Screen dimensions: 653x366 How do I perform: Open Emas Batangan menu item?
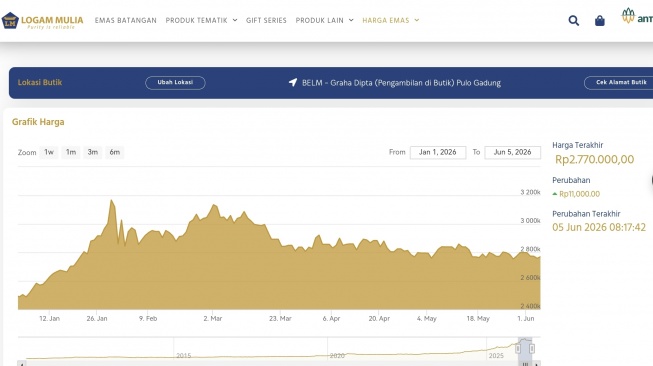(125, 20)
